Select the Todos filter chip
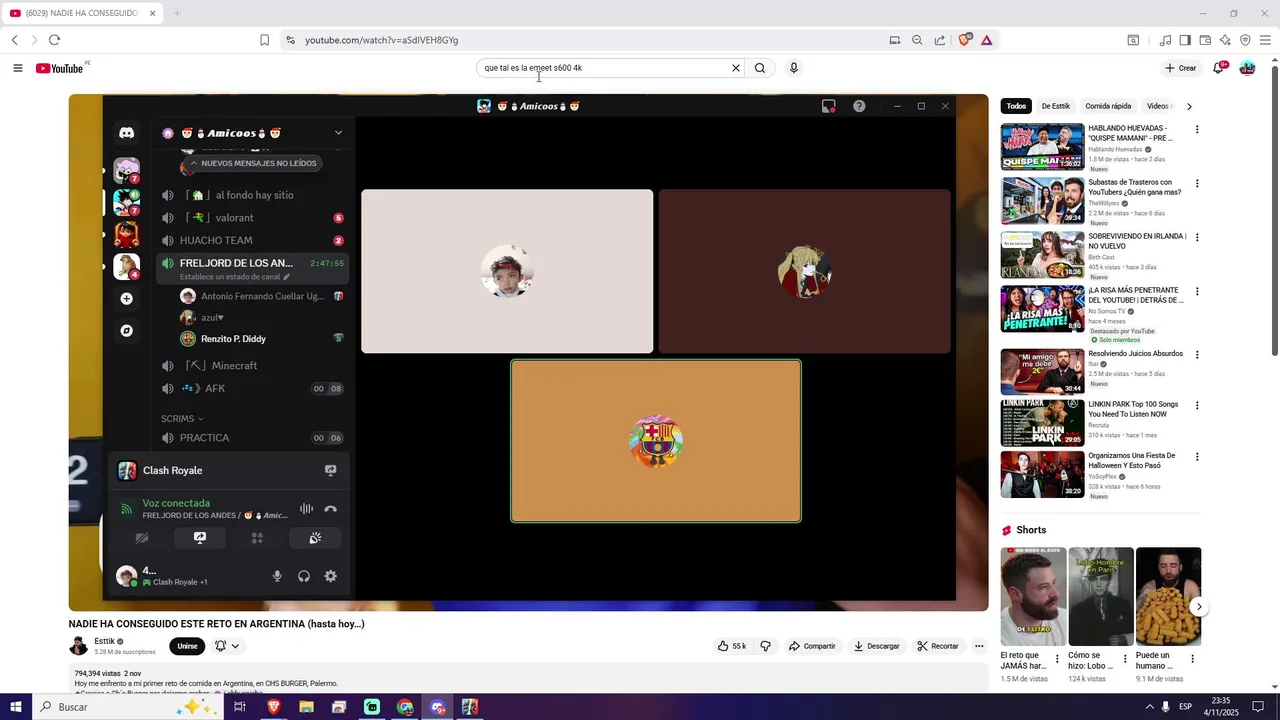The image size is (1280, 720). pos(1016,106)
